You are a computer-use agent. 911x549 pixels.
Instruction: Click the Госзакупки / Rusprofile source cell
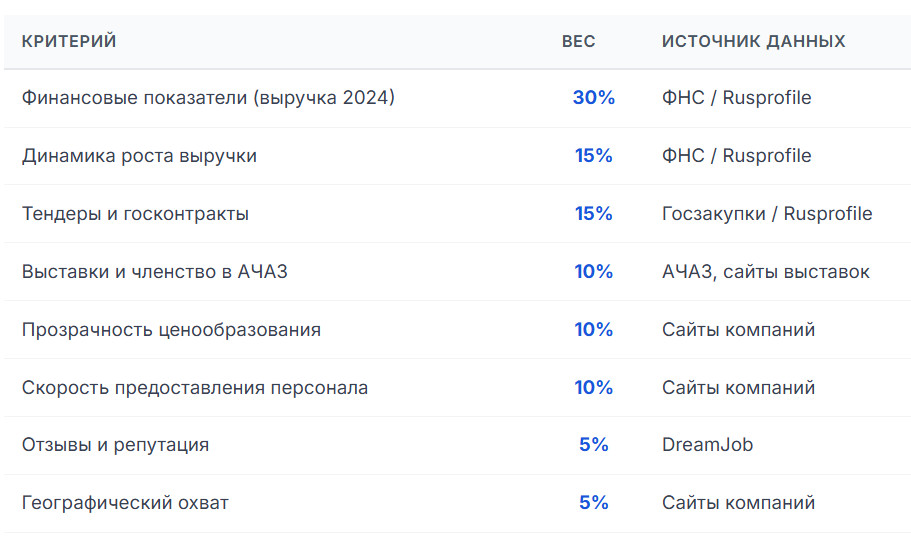coord(767,214)
